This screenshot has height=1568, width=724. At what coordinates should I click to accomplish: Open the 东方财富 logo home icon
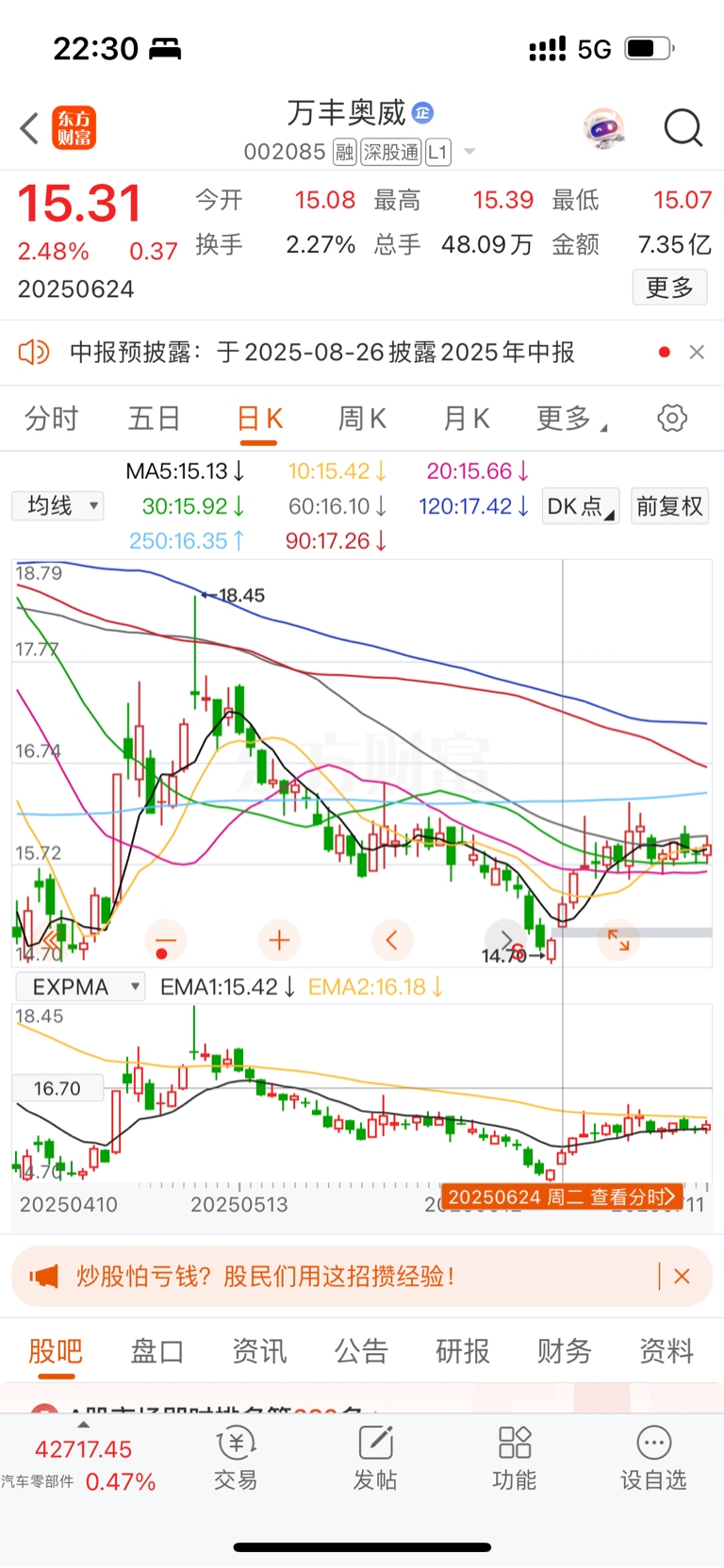74,128
